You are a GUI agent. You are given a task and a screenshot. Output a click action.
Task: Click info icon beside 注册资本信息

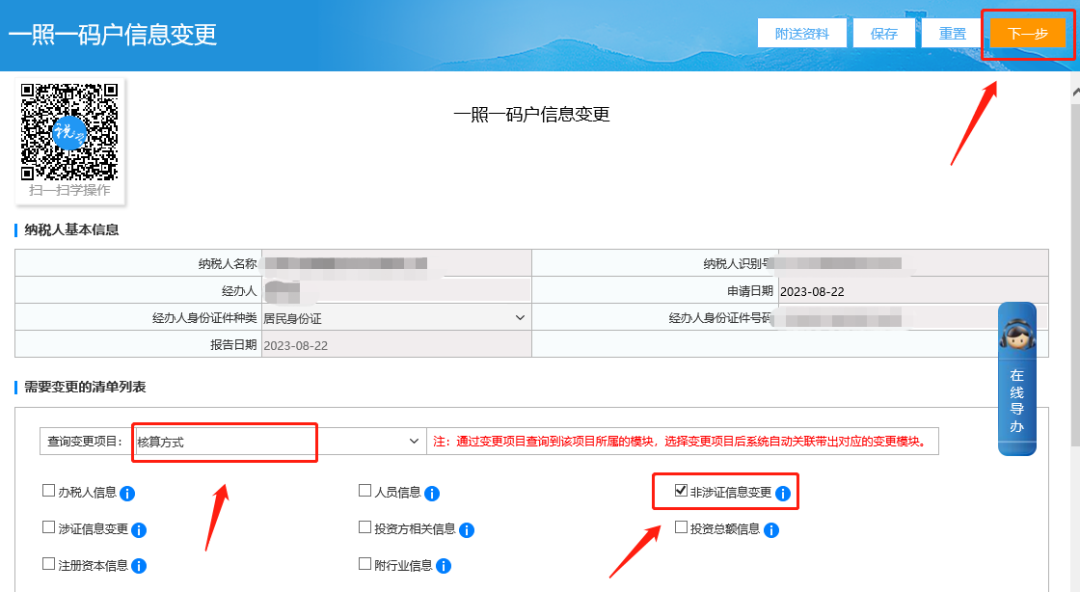pyautogui.click(x=139, y=566)
